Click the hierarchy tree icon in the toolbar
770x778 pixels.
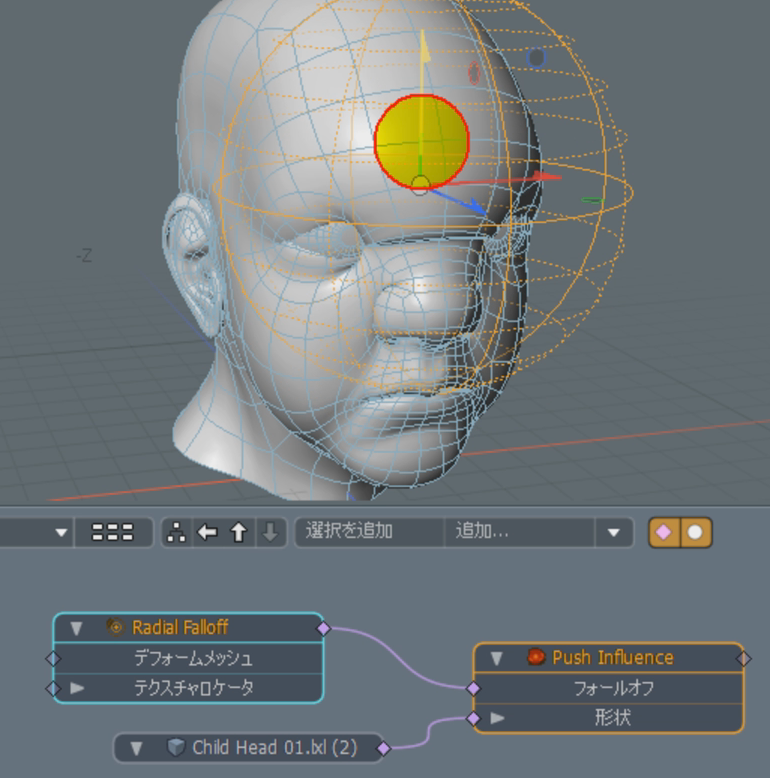(x=177, y=532)
